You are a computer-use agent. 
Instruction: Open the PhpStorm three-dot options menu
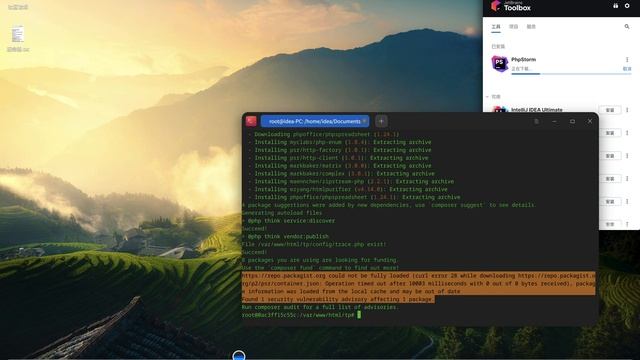point(627,60)
